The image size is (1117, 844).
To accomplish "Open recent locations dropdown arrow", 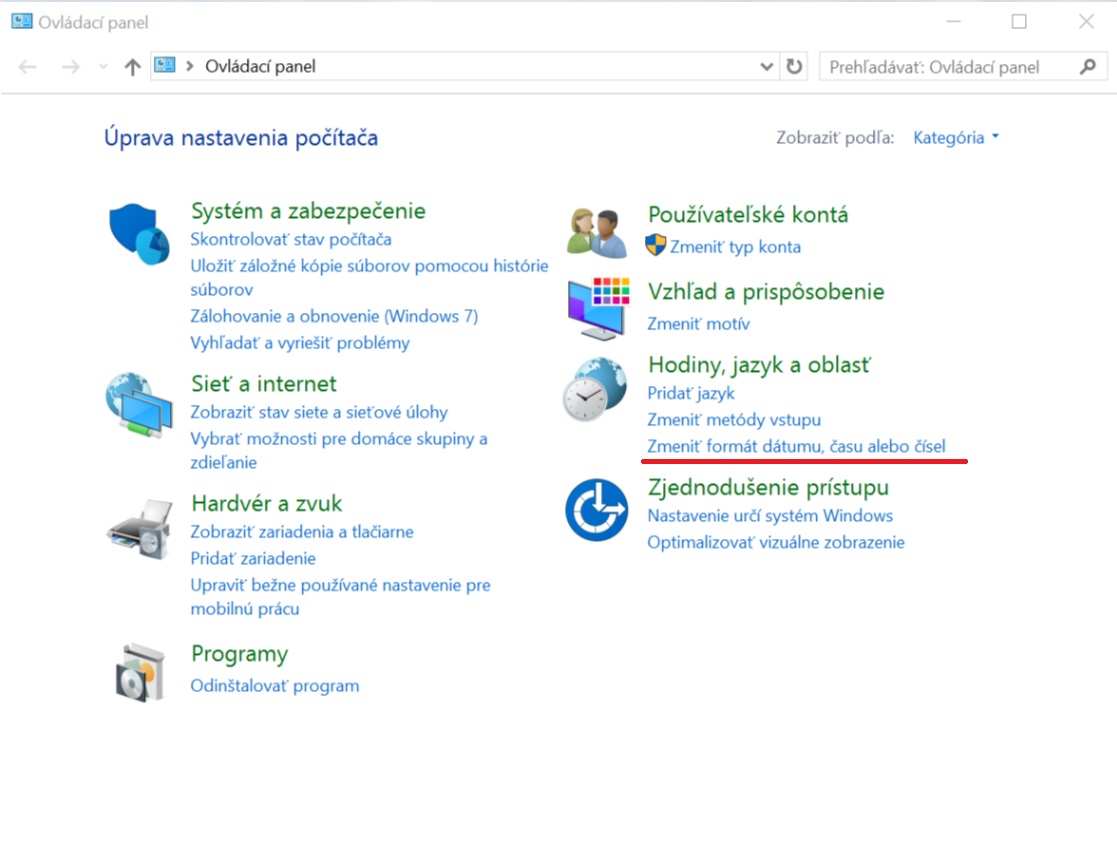I will 103,67.
